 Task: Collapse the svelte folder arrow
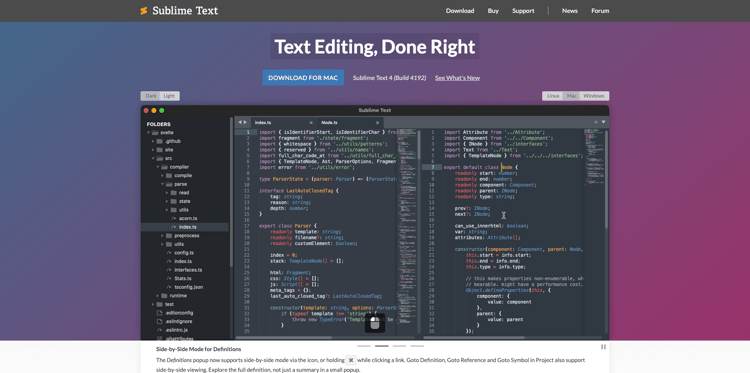coord(149,132)
